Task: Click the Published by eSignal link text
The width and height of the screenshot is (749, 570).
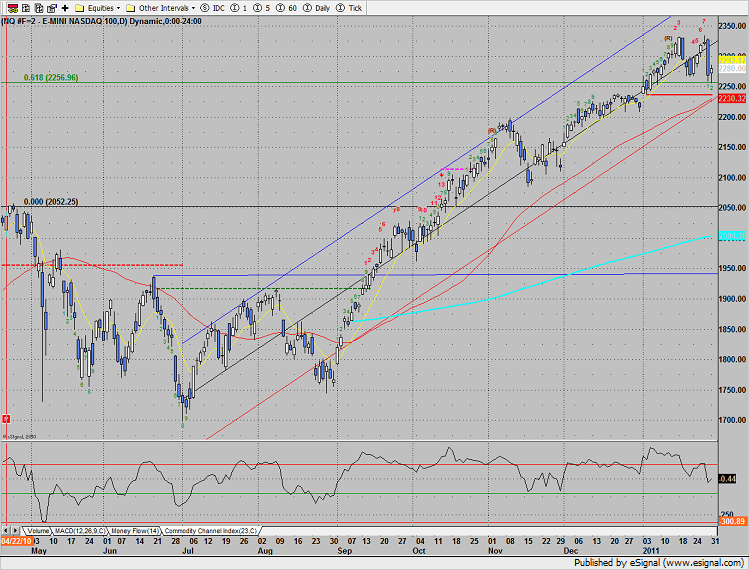Action: click(659, 562)
